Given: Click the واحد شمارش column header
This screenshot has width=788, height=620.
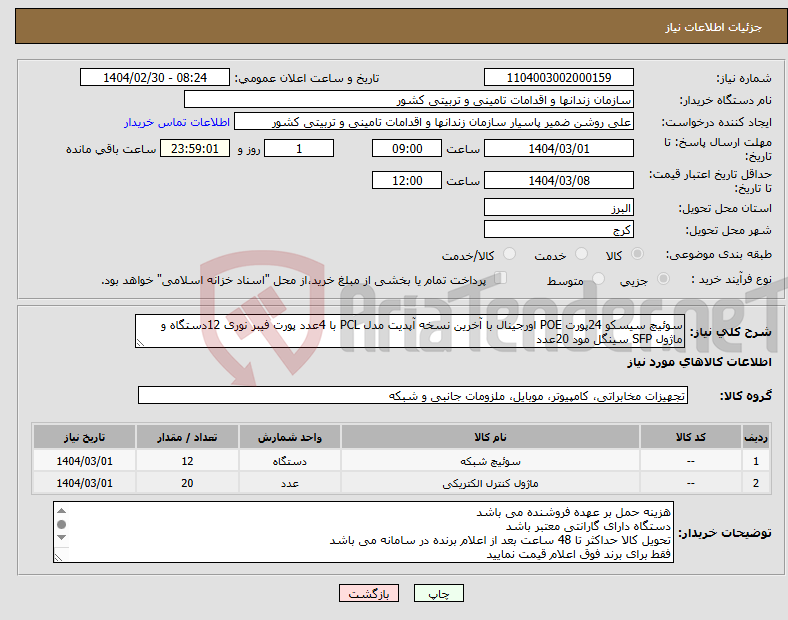Looking at the screenshot, I should click(289, 437).
